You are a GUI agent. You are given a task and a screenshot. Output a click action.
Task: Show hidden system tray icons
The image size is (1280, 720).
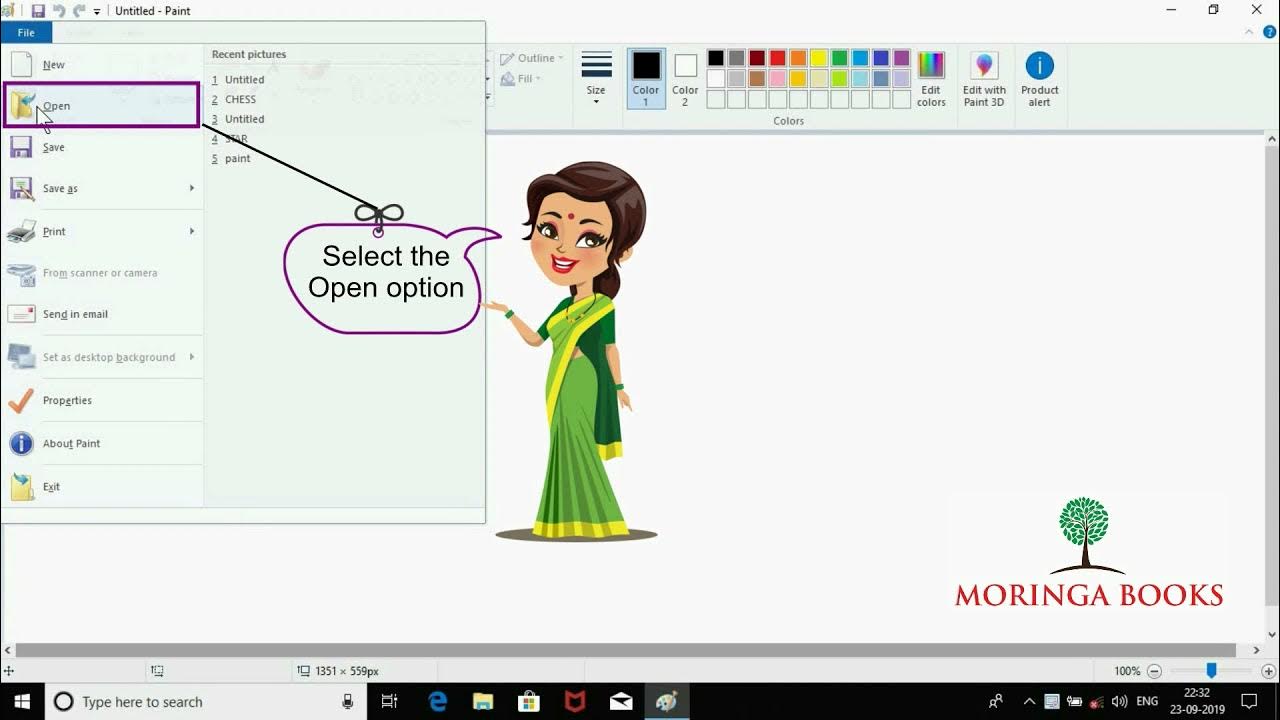point(1029,701)
